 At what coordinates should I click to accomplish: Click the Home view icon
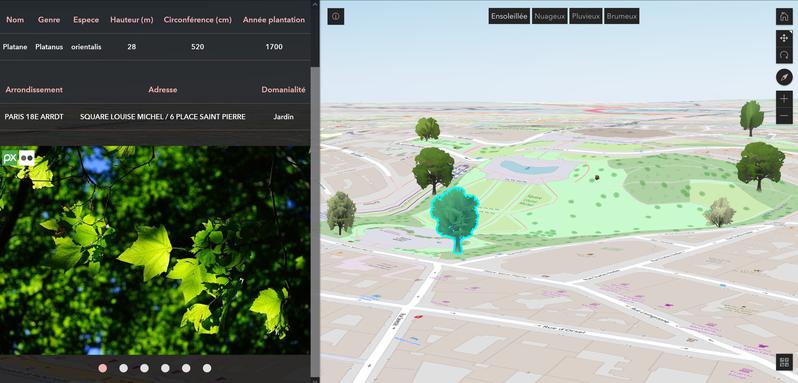784,16
